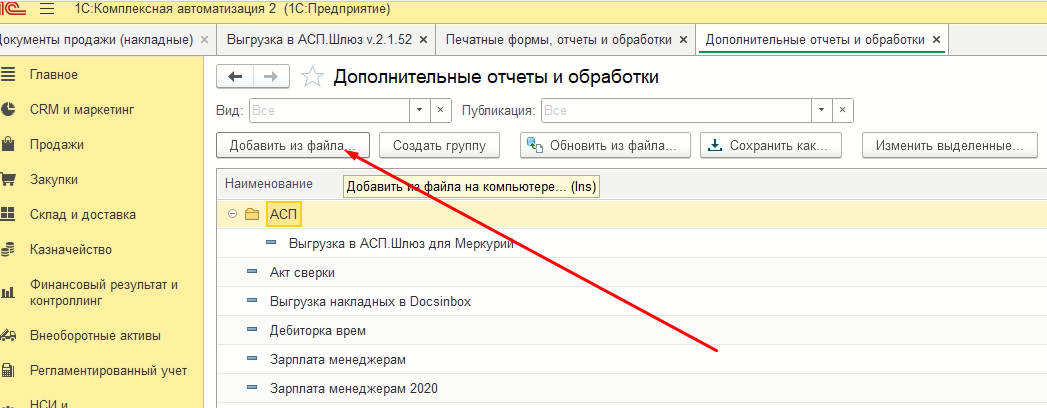Open the Главное section
This screenshot has width=1047, height=408.
coord(53,75)
